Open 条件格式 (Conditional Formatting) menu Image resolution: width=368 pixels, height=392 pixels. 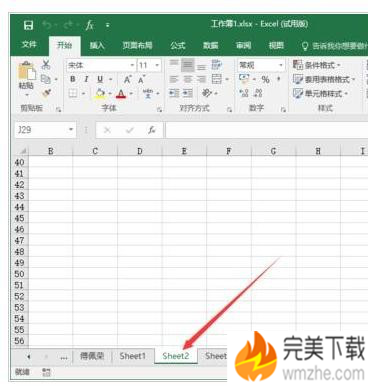tap(317, 65)
